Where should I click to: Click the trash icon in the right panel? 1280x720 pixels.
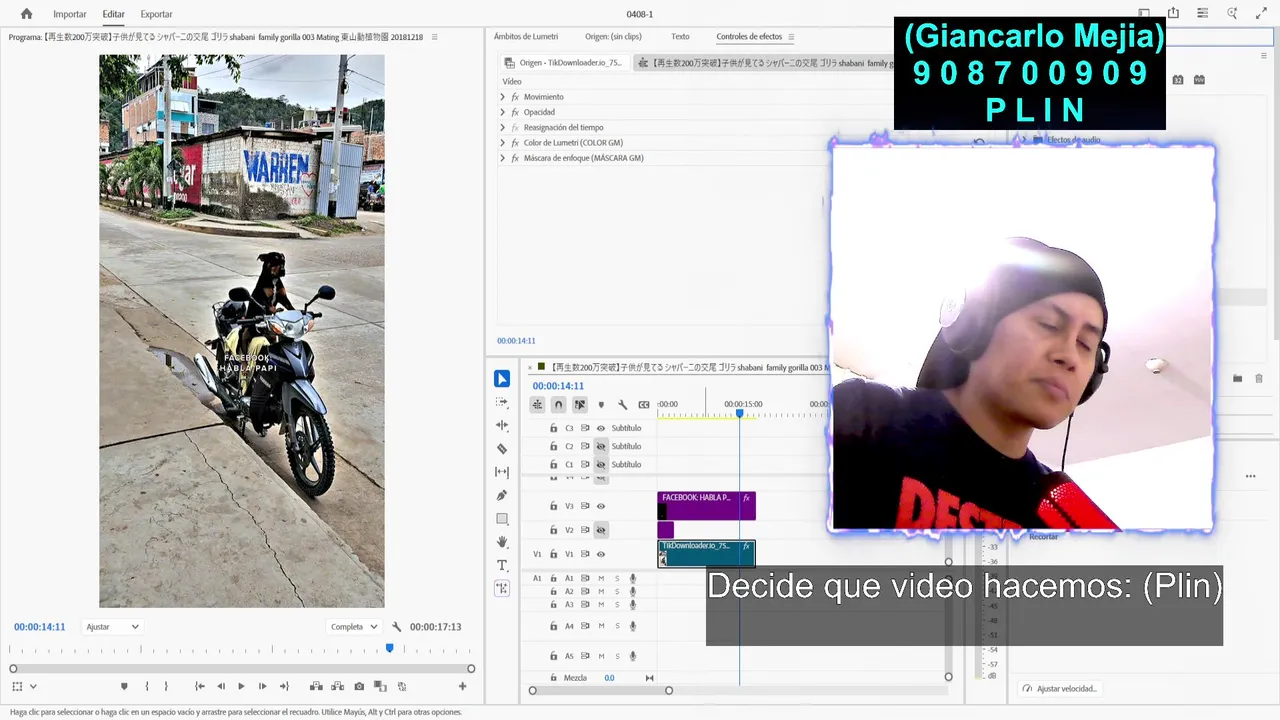1259,378
